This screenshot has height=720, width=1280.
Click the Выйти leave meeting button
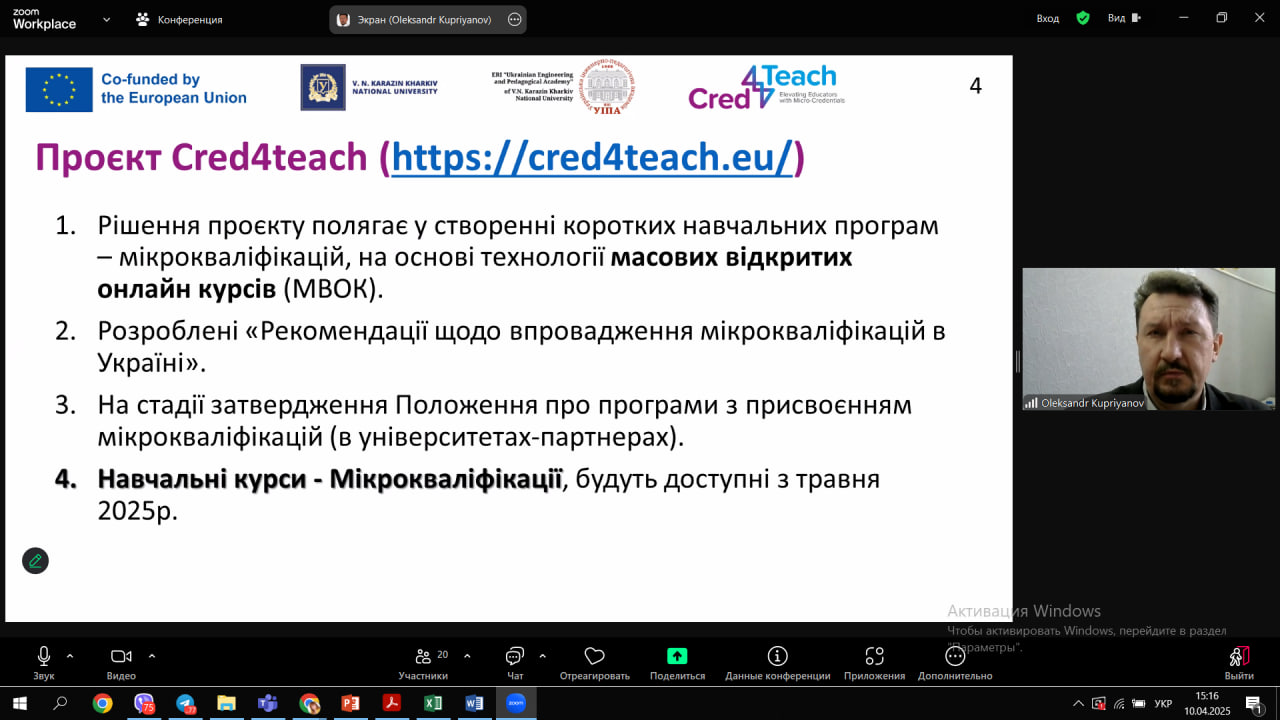point(1239,663)
